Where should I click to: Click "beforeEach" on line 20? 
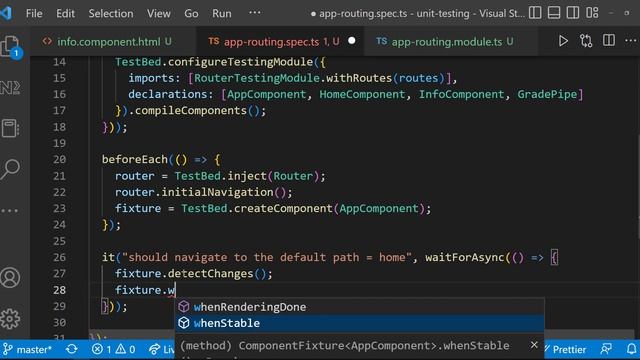(135, 160)
